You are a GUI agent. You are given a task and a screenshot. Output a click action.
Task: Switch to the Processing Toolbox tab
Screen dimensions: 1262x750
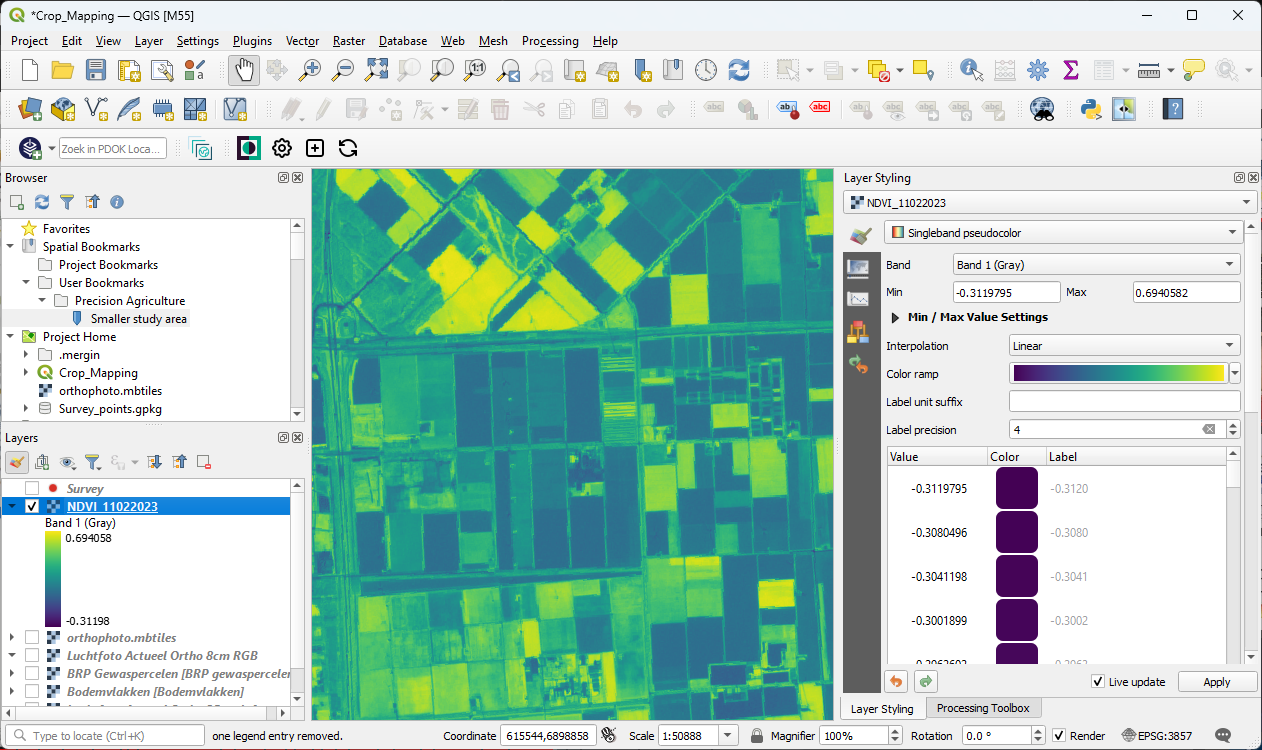983,708
